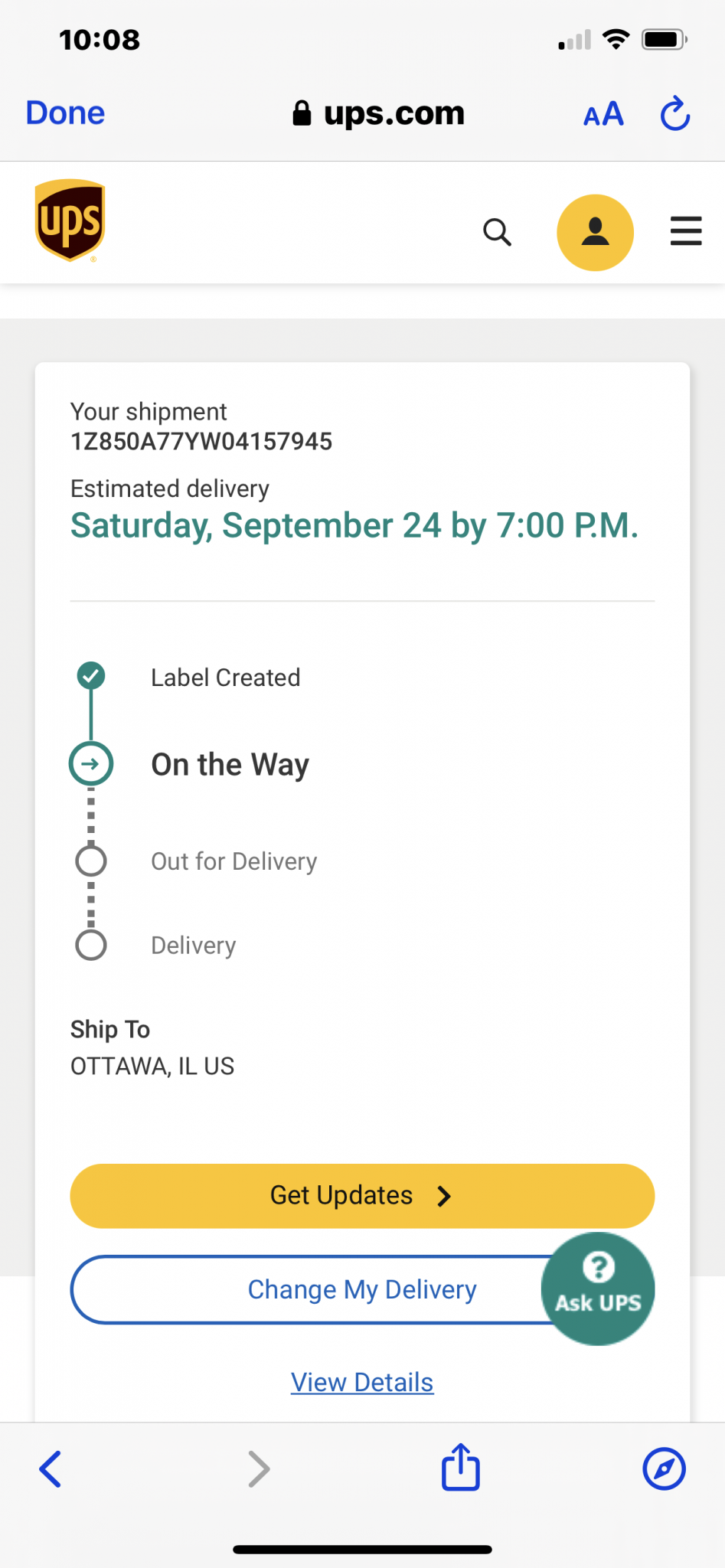Tap the UPS shield logo
725x1568 pixels.
[x=70, y=220]
